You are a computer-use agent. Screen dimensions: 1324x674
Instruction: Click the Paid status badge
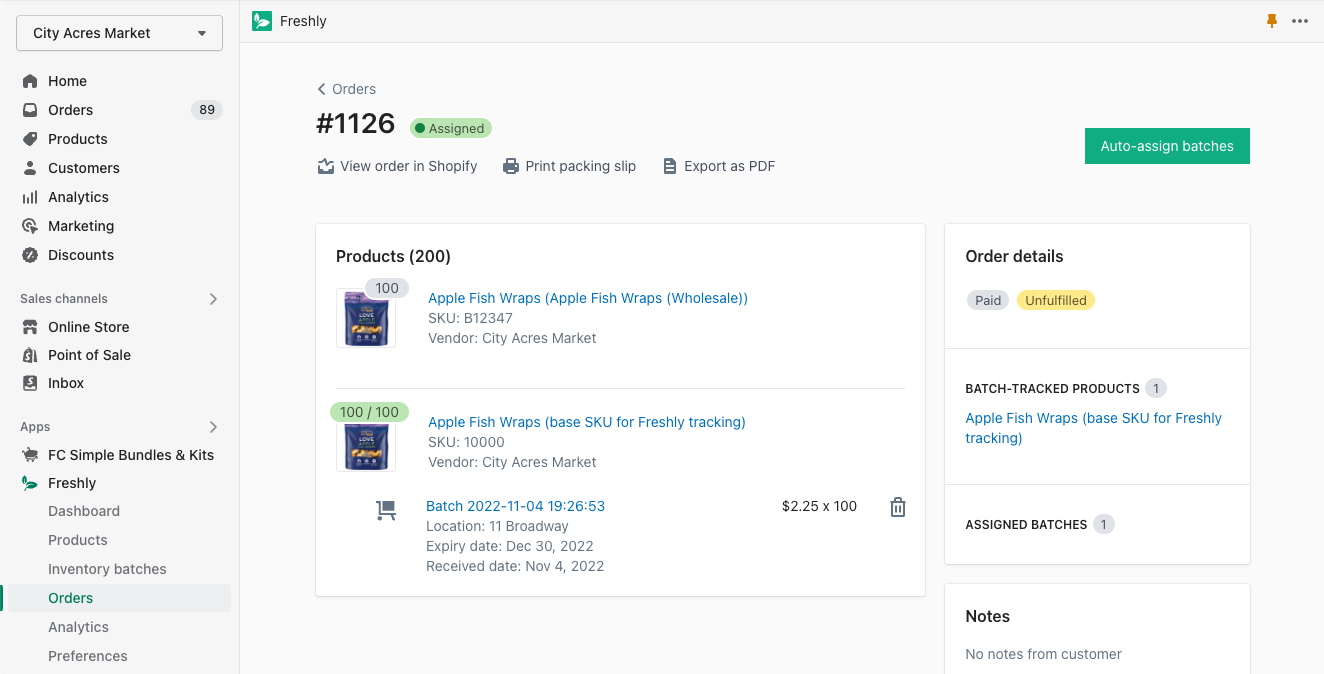(x=988, y=300)
